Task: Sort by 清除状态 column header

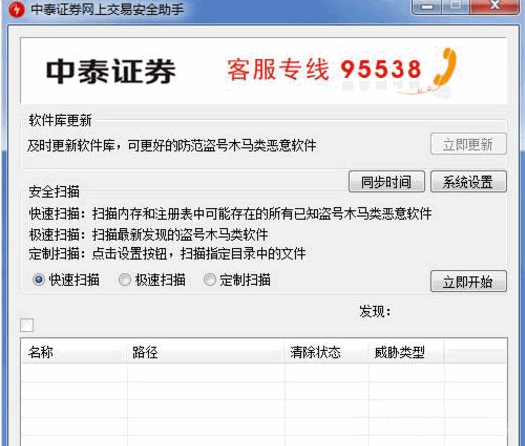Action: pyautogui.click(x=326, y=352)
